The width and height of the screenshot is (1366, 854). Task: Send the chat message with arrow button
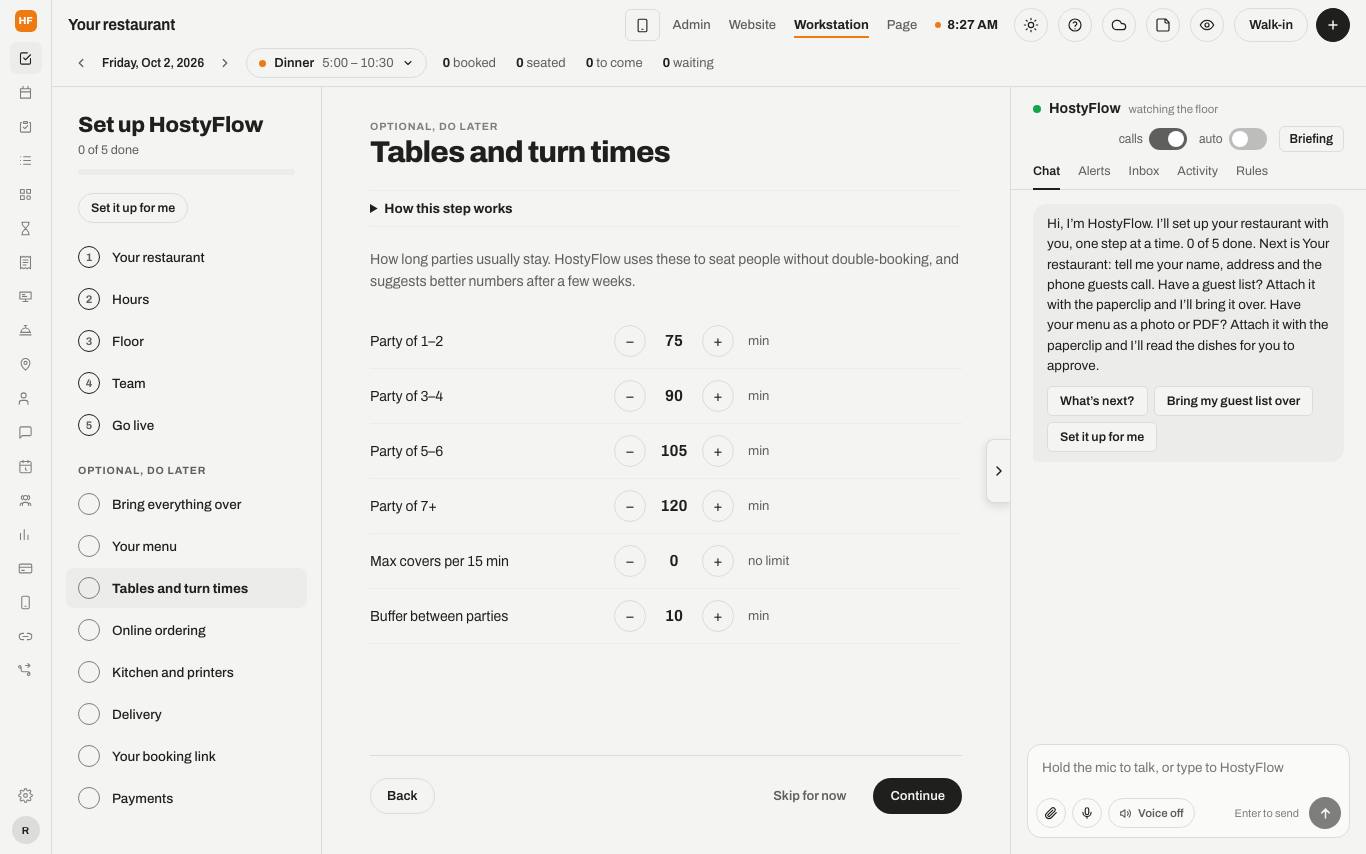tap(1325, 813)
